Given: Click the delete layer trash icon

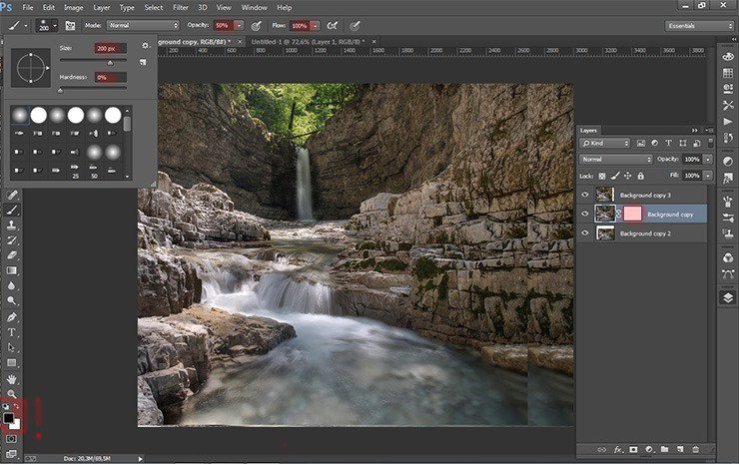Looking at the screenshot, I should coord(696,449).
